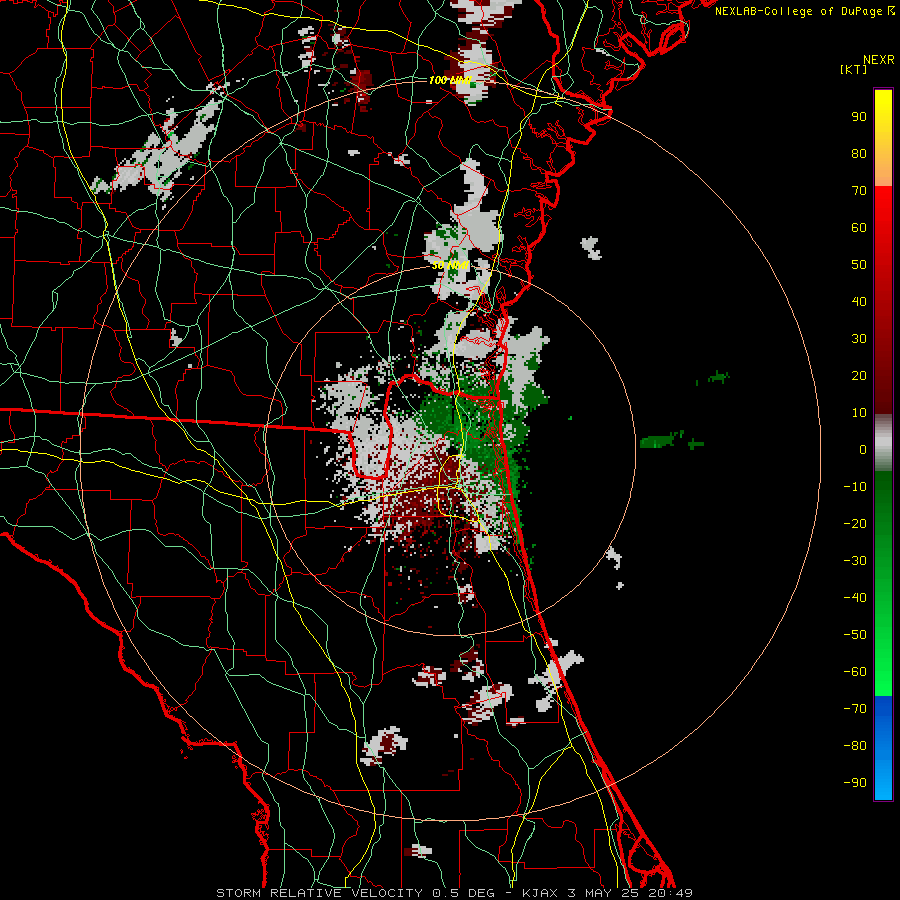
Task: Click the -10 value on the velocity scale
Action: coord(855,487)
